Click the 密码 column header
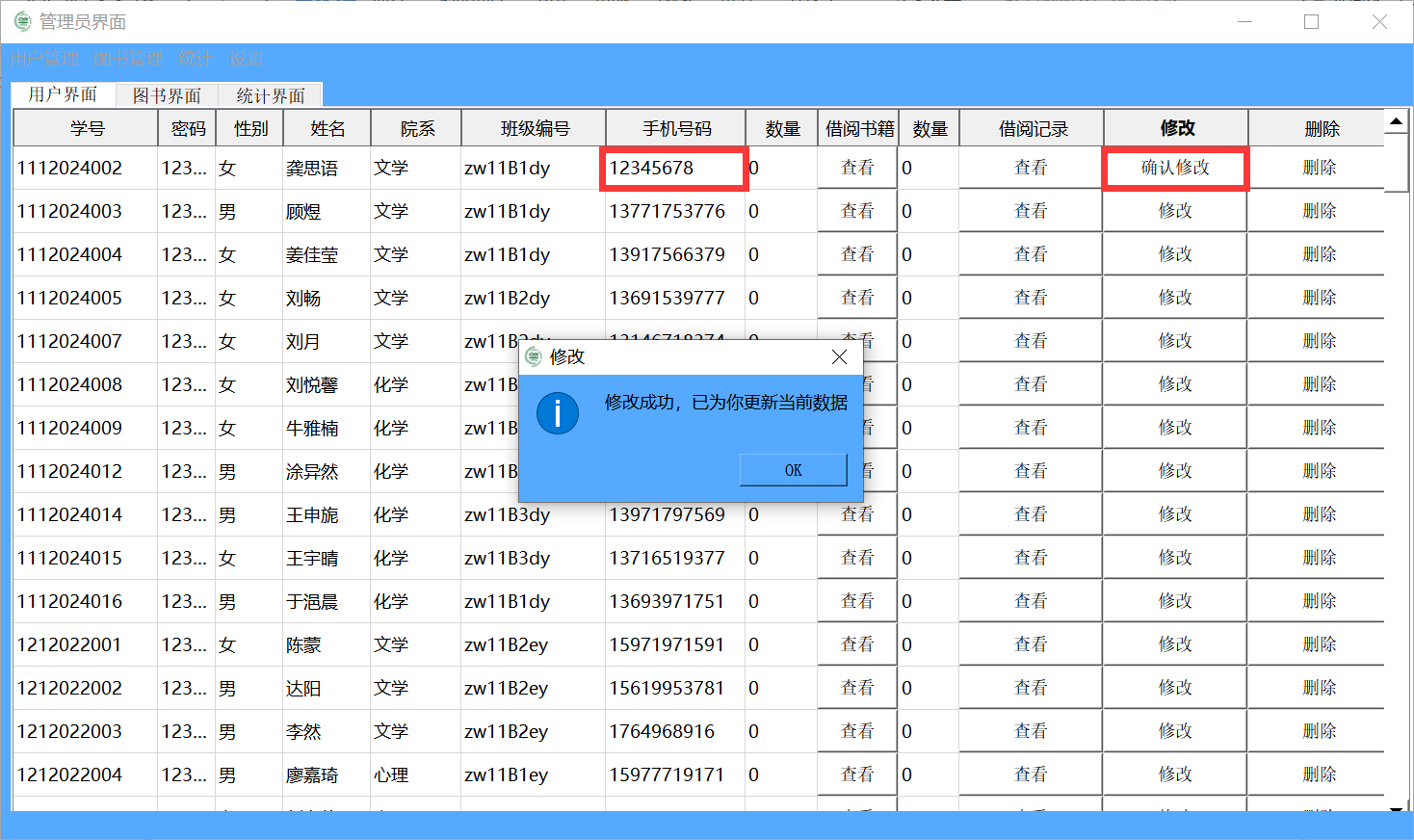Viewport: 1414px width, 840px height. (x=188, y=128)
